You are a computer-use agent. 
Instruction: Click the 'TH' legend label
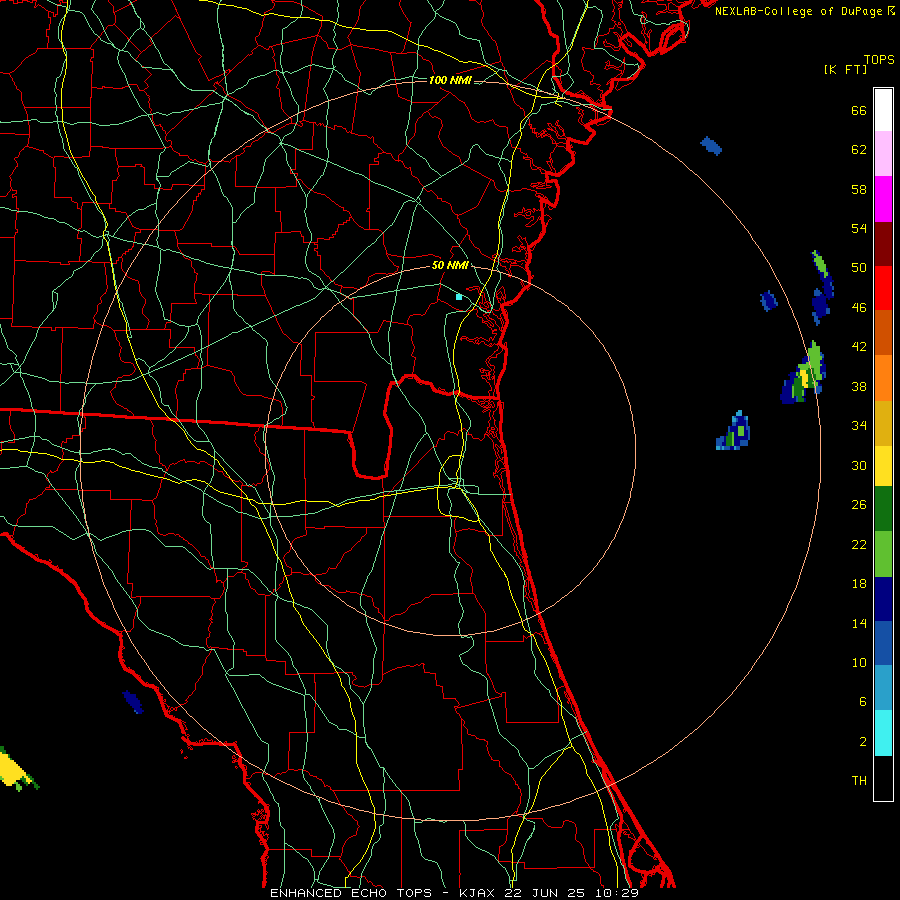point(859,780)
